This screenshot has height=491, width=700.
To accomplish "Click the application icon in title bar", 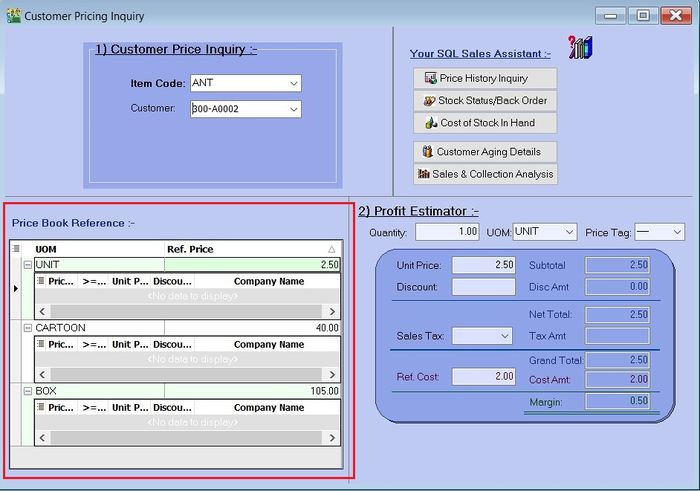I will [x=13, y=16].
